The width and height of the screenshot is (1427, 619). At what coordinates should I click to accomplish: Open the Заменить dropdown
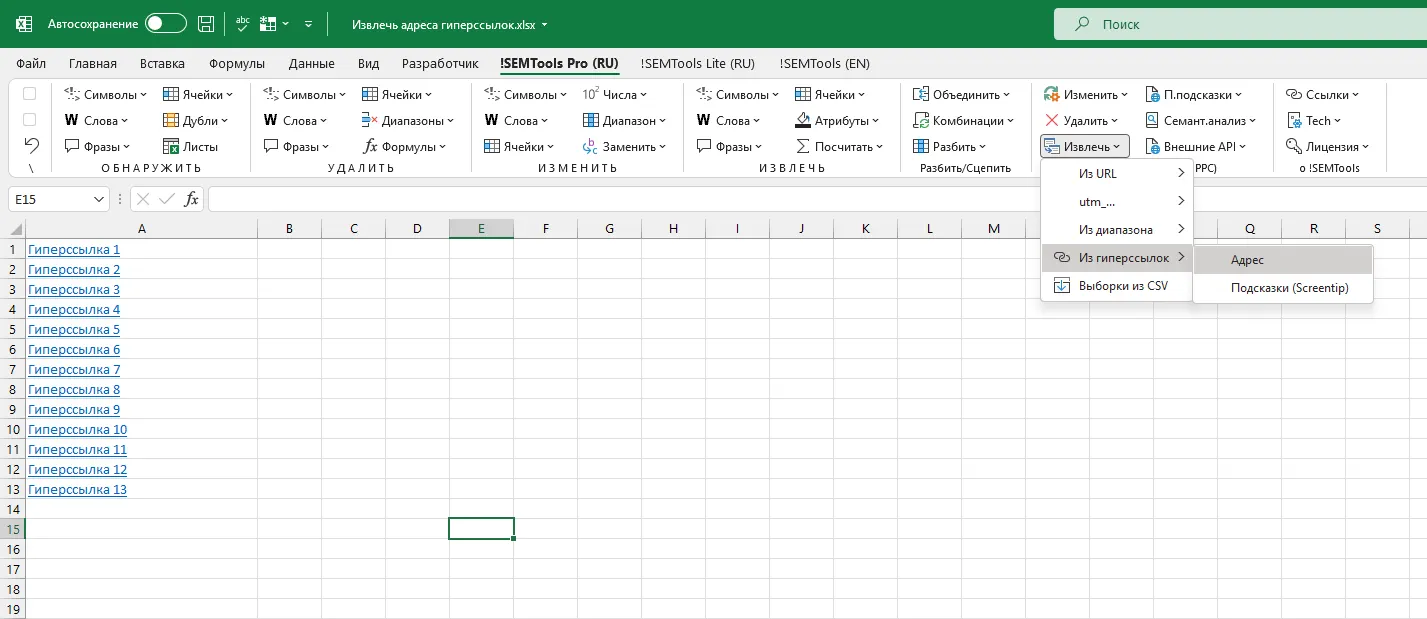tap(625, 146)
